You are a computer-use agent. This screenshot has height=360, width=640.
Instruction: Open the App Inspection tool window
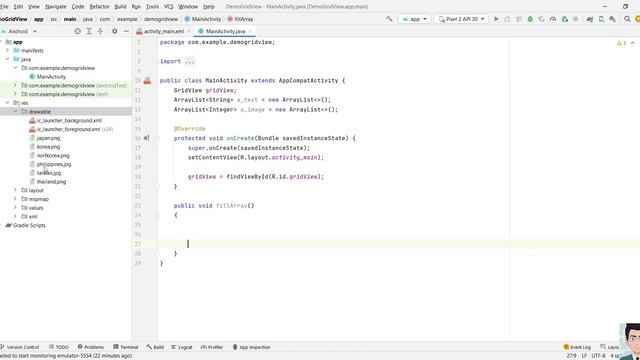coord(251,347)
